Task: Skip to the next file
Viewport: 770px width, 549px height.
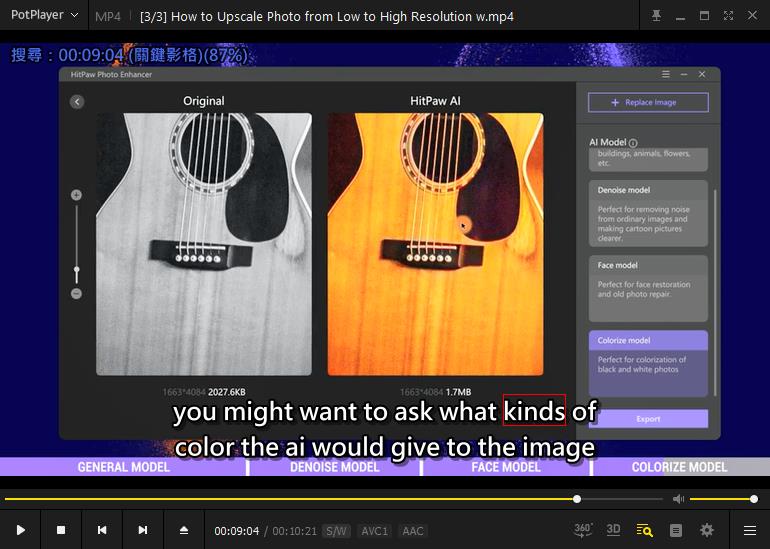Action: 142,530
